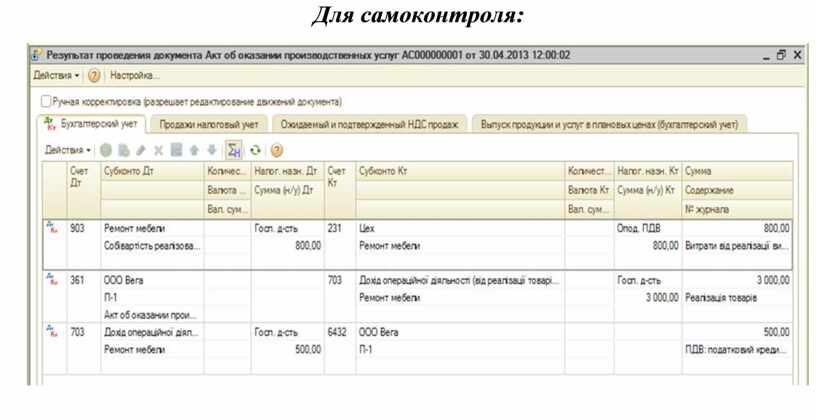816x420 pixels.
Task: Minimize the document result window
Action: coord(766,56)
